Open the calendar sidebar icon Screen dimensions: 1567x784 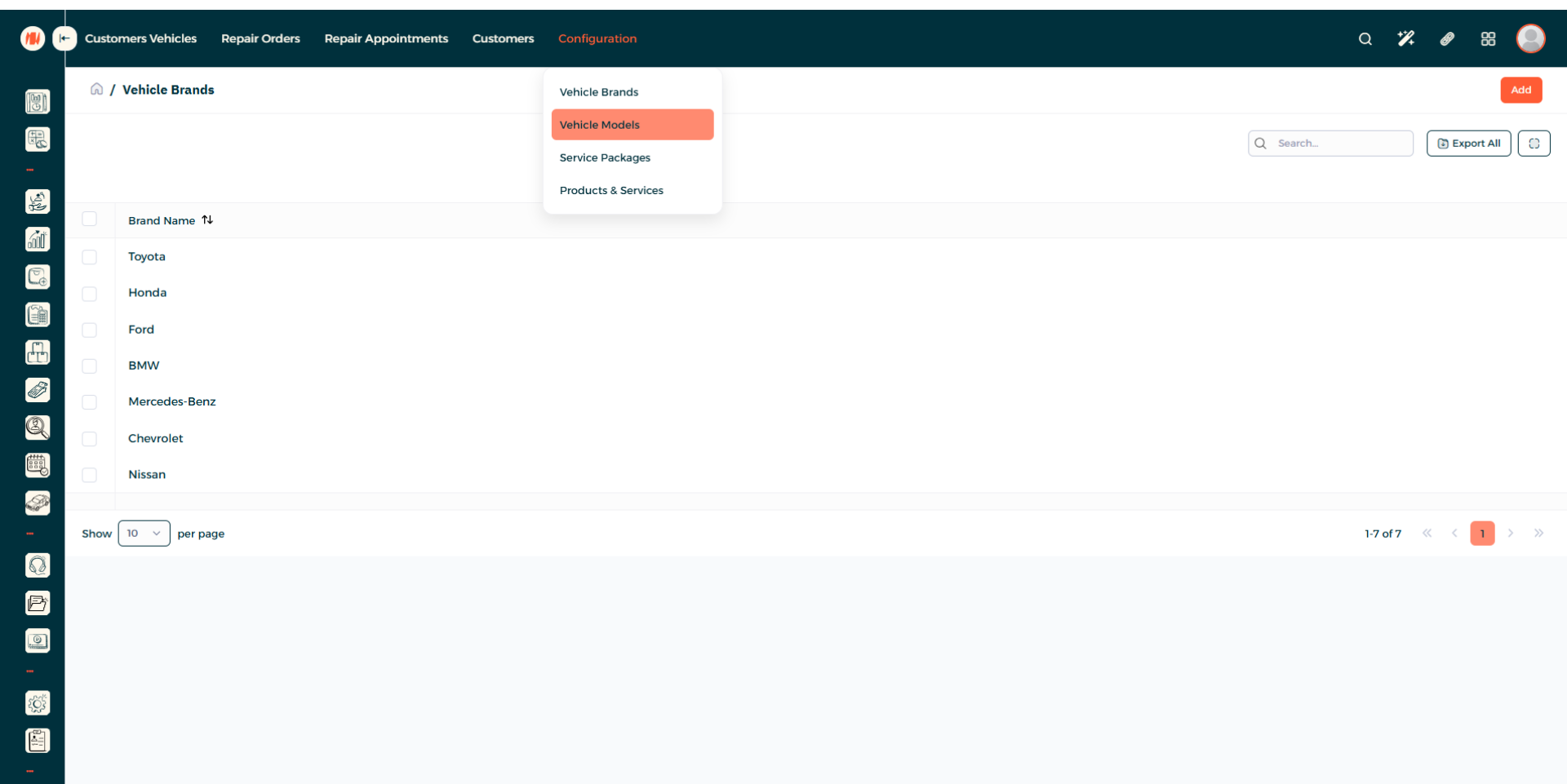coord(38,465)
